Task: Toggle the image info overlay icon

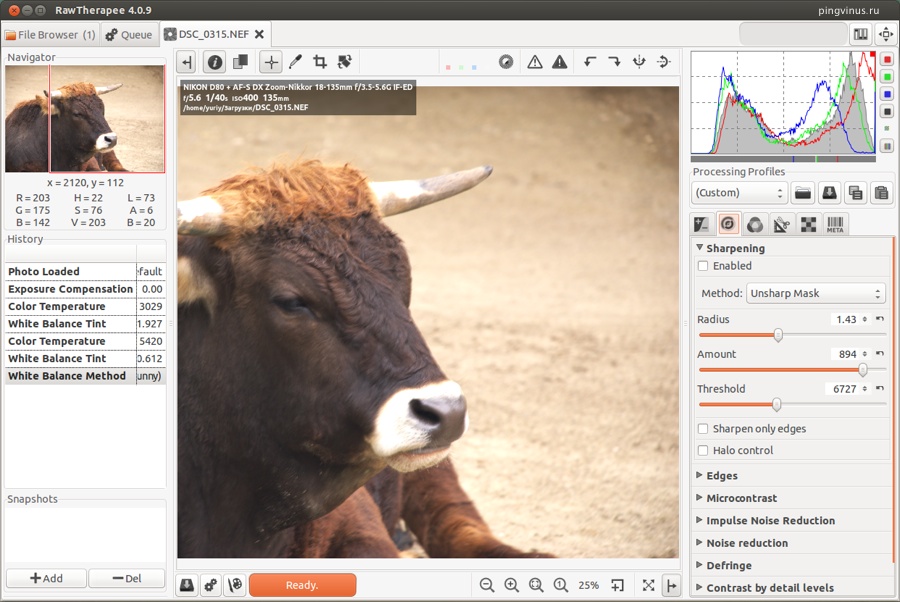Action: coord(215,62)
